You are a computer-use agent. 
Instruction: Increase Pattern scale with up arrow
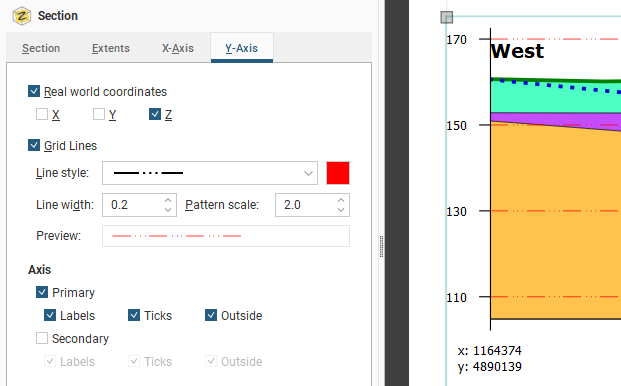coord(341,200)
